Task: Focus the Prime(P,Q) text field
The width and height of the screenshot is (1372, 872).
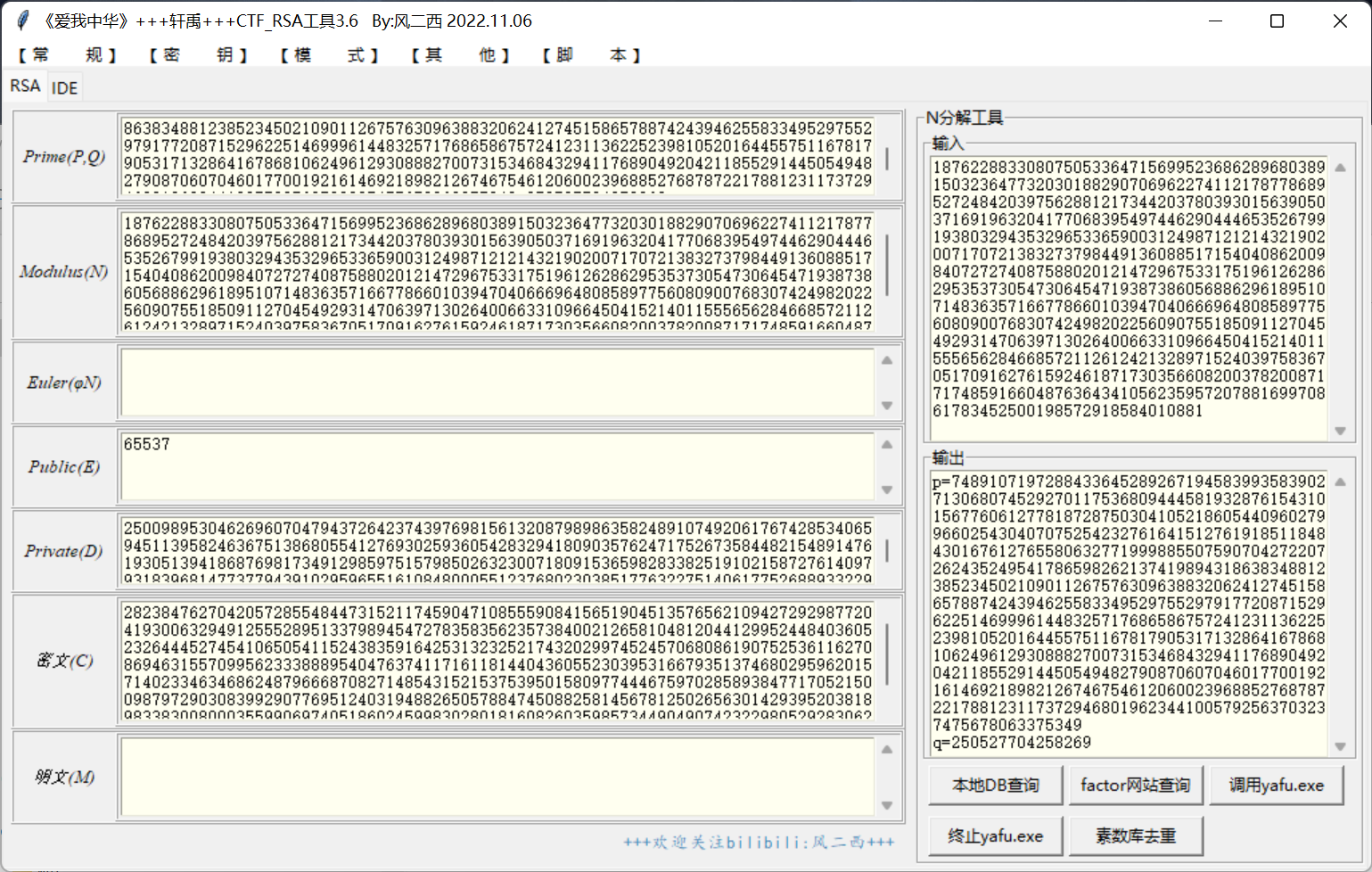Action: (497, 155)
